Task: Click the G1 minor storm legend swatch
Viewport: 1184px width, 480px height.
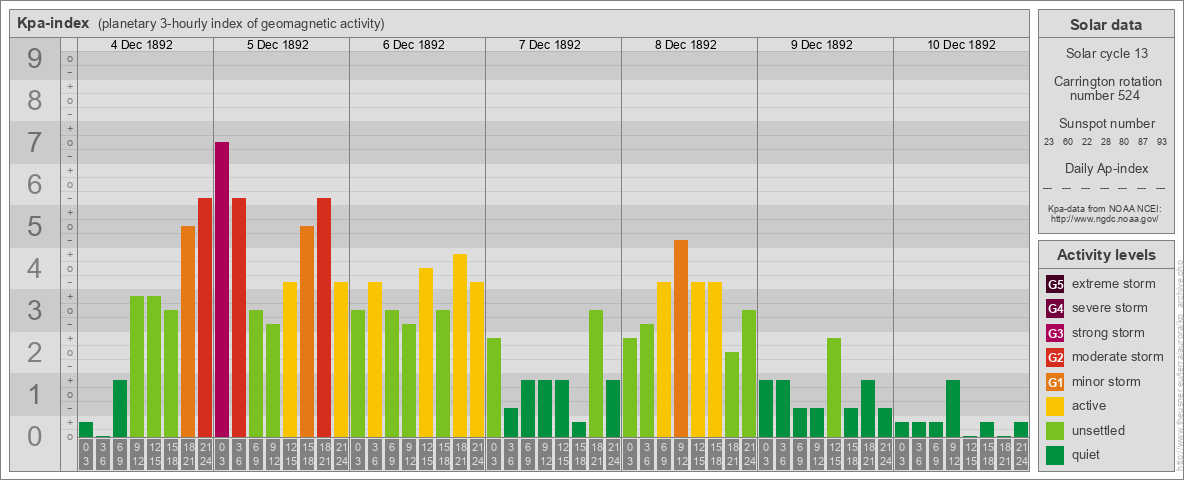Action: coord(1055,382)
